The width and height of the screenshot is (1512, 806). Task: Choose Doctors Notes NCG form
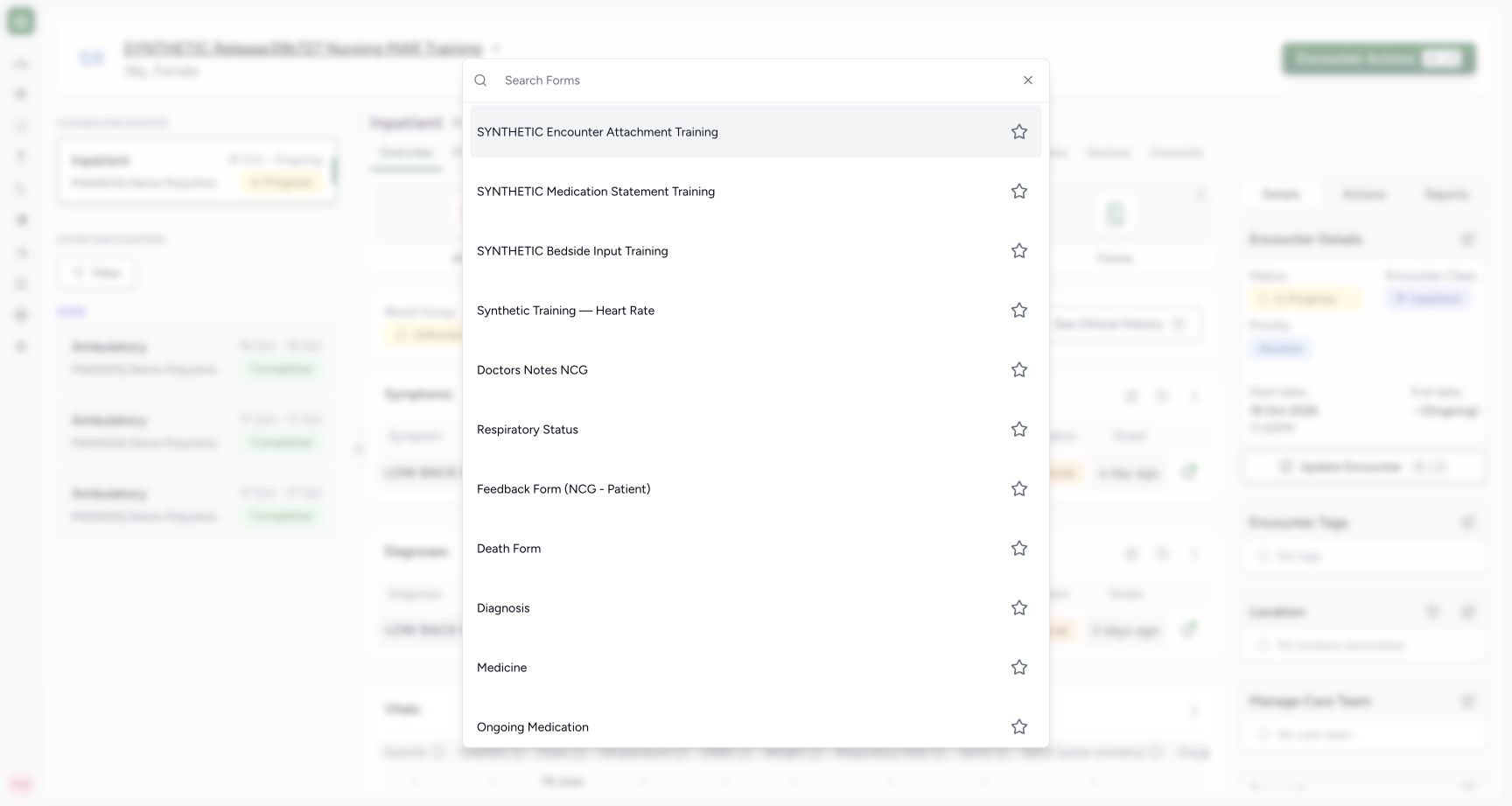(x=756, y=370)
